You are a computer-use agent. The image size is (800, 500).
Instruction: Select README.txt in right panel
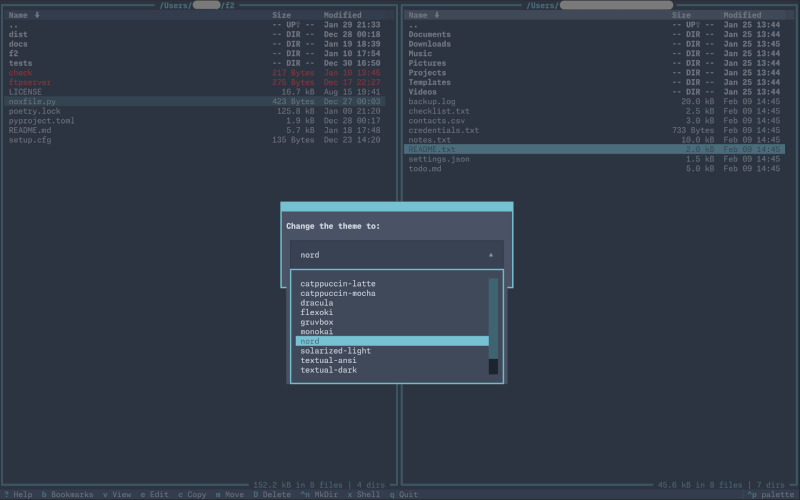click(594, 149)
